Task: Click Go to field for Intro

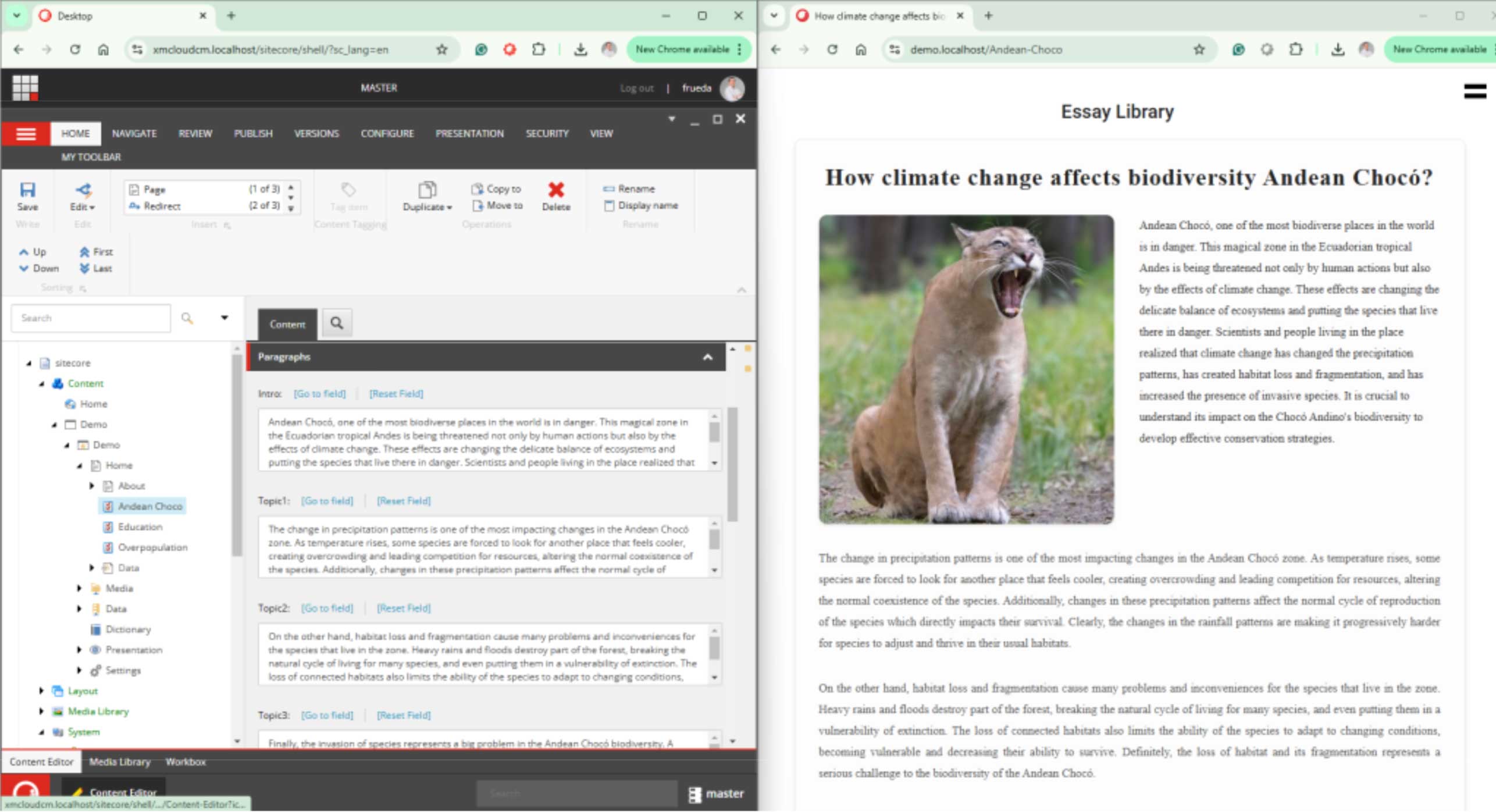Action: tap(319, 394)
